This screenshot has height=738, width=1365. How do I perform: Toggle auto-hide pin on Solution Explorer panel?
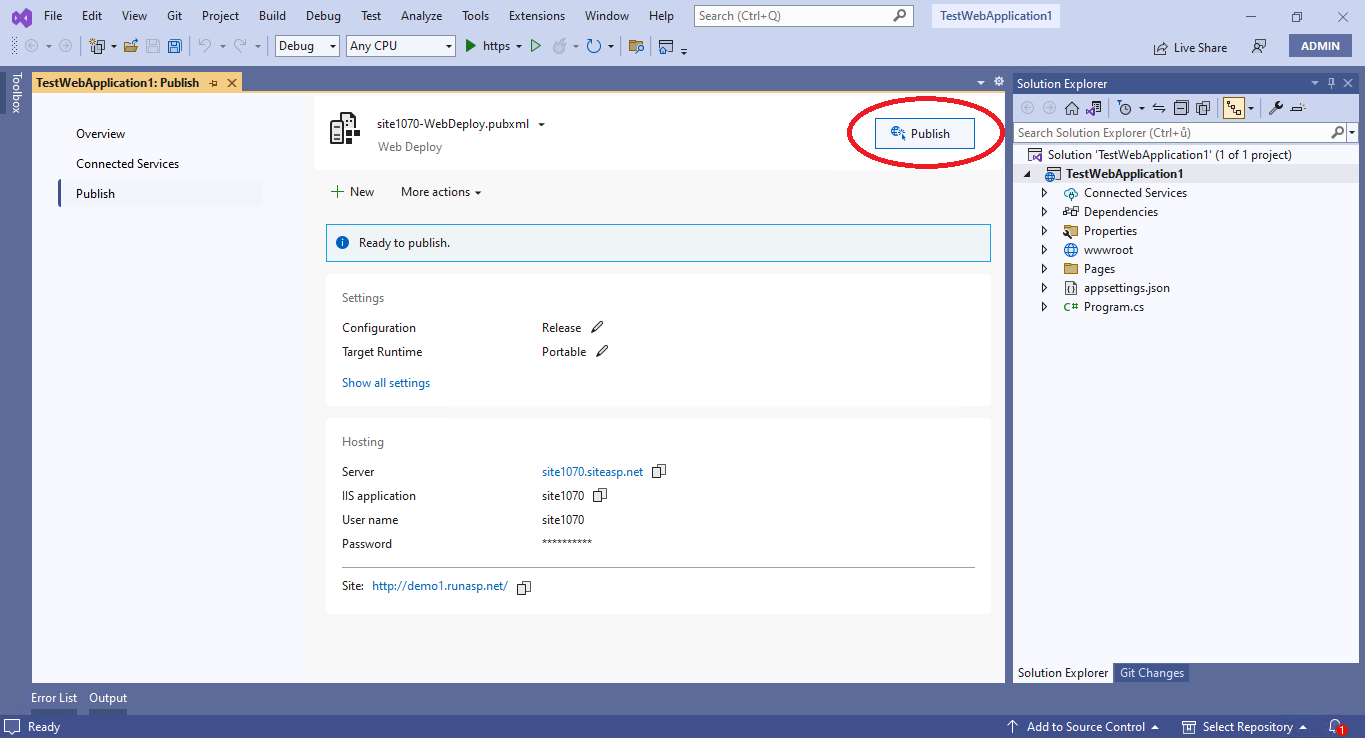tap(1331, 83)
